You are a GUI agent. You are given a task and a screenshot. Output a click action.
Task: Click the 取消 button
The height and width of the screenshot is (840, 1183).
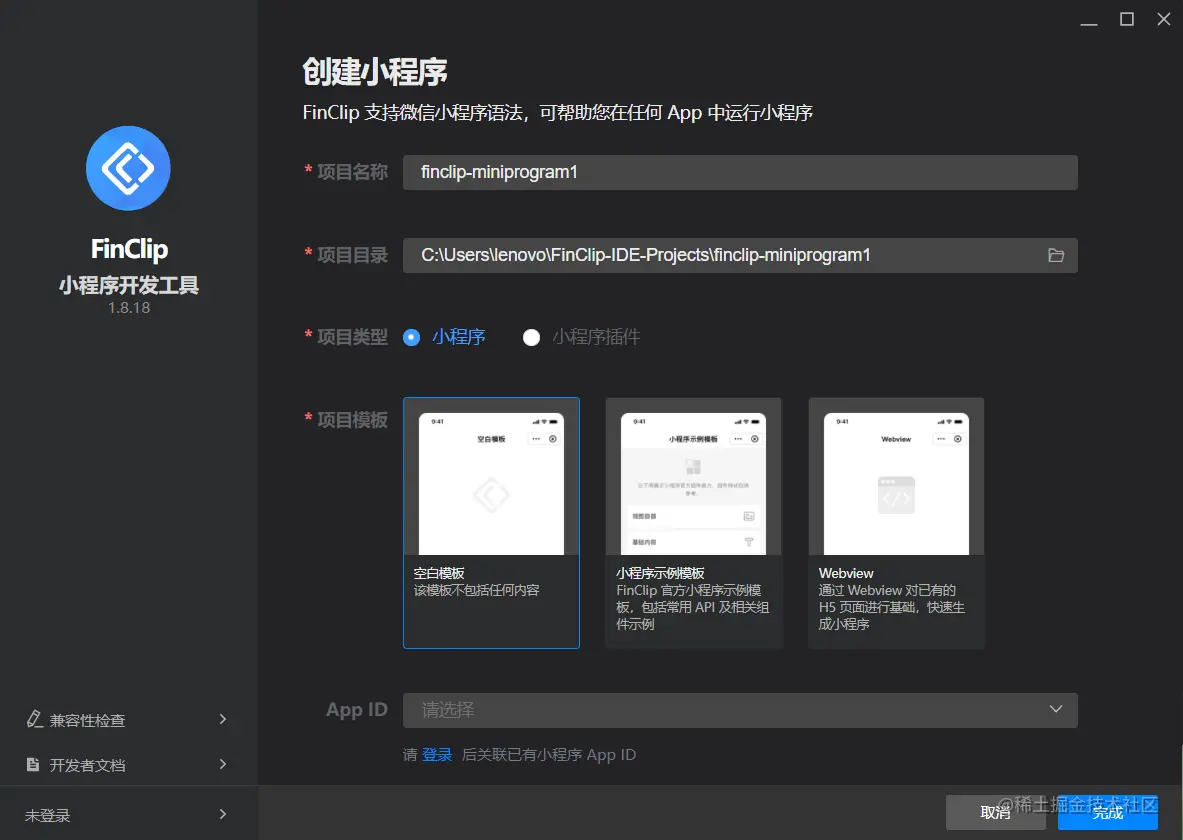pos(996,813)
